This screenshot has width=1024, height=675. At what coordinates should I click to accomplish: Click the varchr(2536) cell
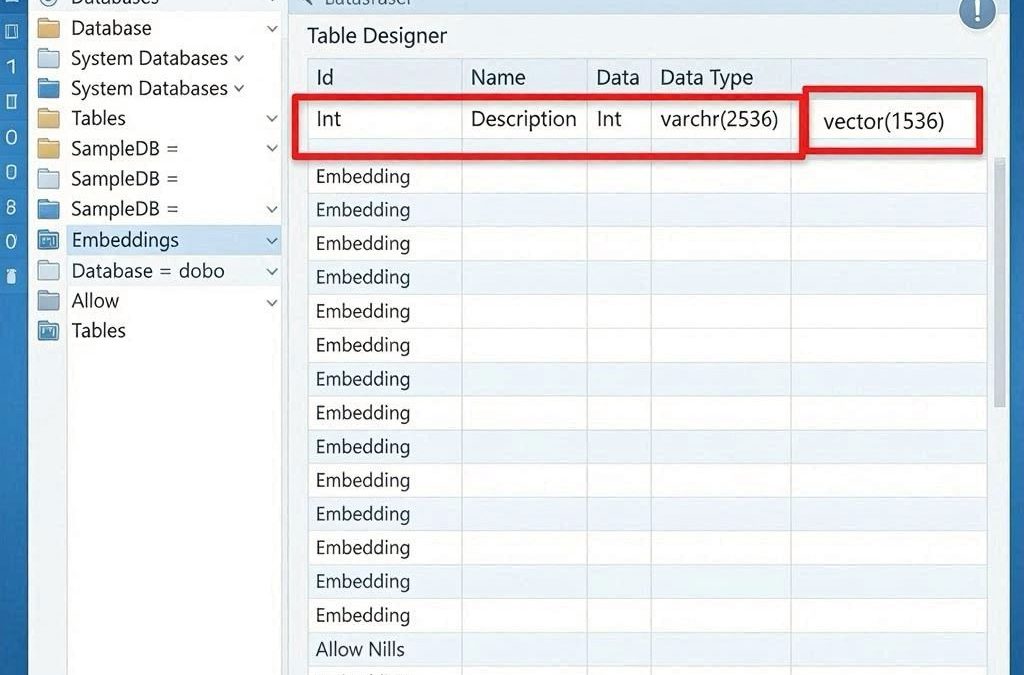(719, 119)
